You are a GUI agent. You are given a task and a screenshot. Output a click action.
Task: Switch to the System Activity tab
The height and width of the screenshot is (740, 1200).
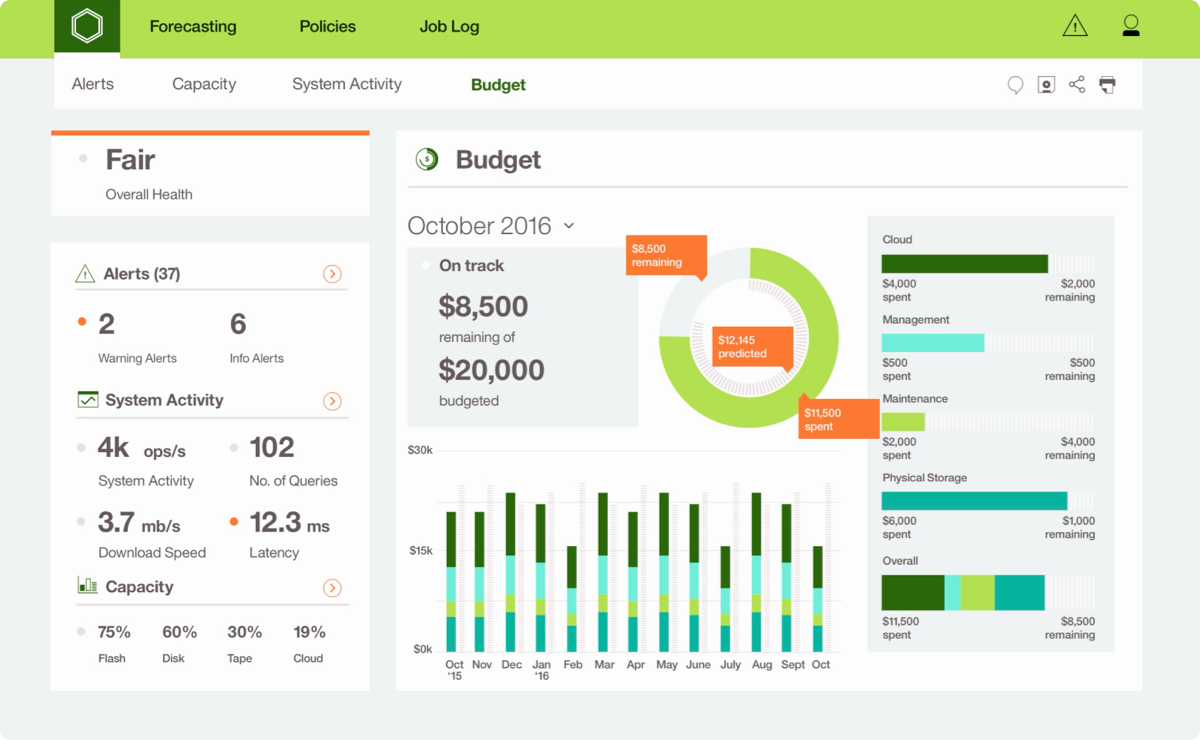click(x=347, y=84)
